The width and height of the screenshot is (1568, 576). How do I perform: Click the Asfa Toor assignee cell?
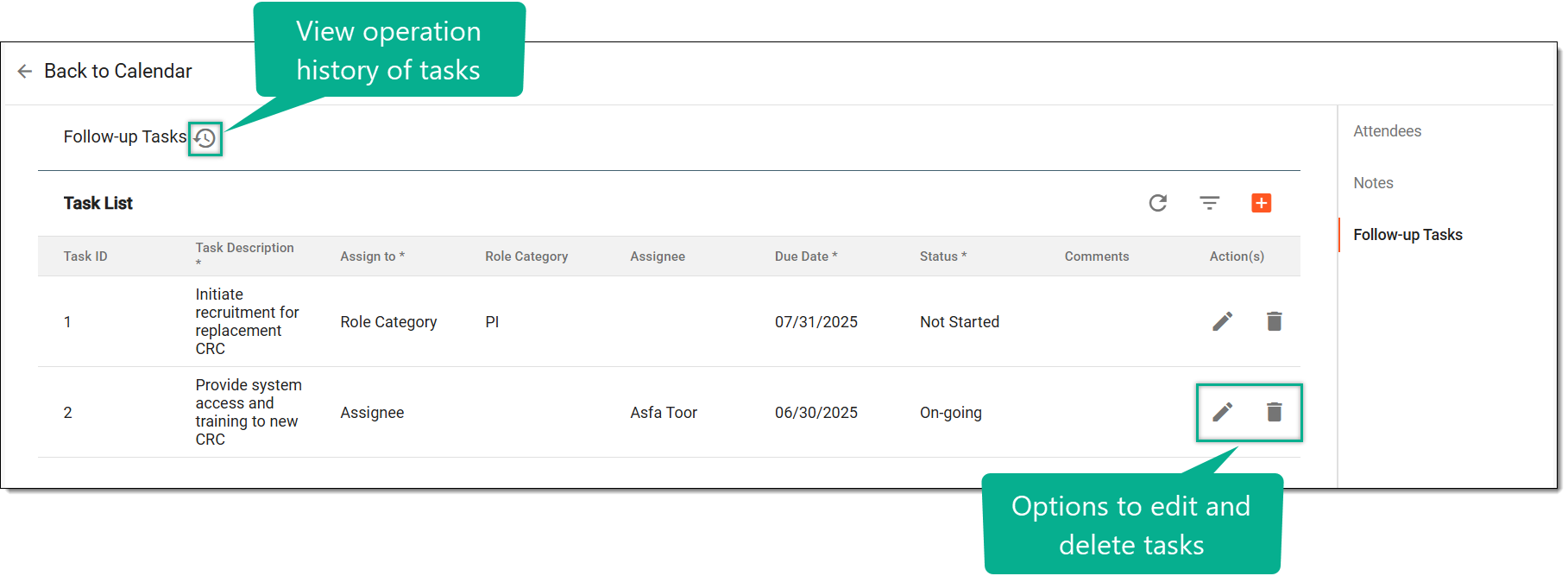pyautogui.click(x=664, y=413)
